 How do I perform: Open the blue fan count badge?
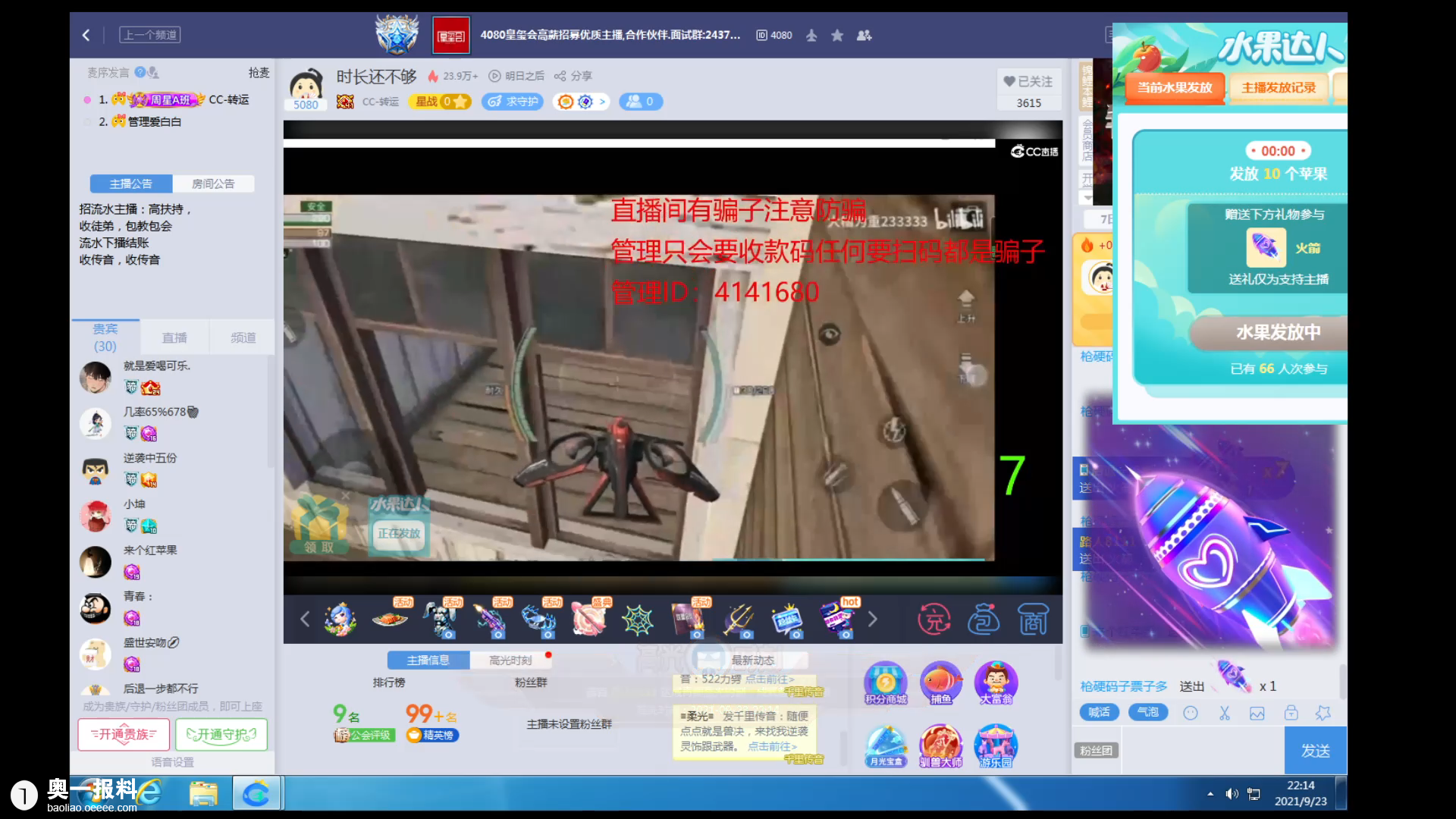641,102
